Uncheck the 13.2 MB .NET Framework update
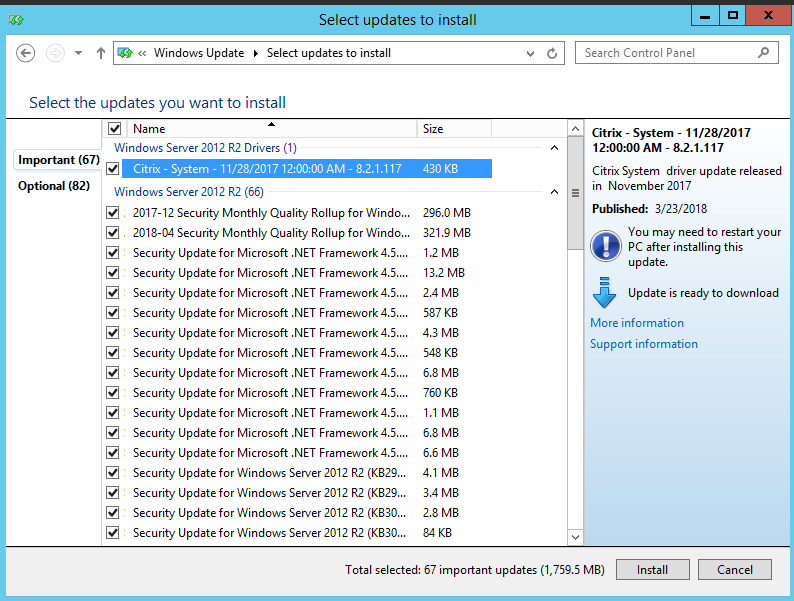This screenshot has height=601, width=794. click(x=112, y=273)
